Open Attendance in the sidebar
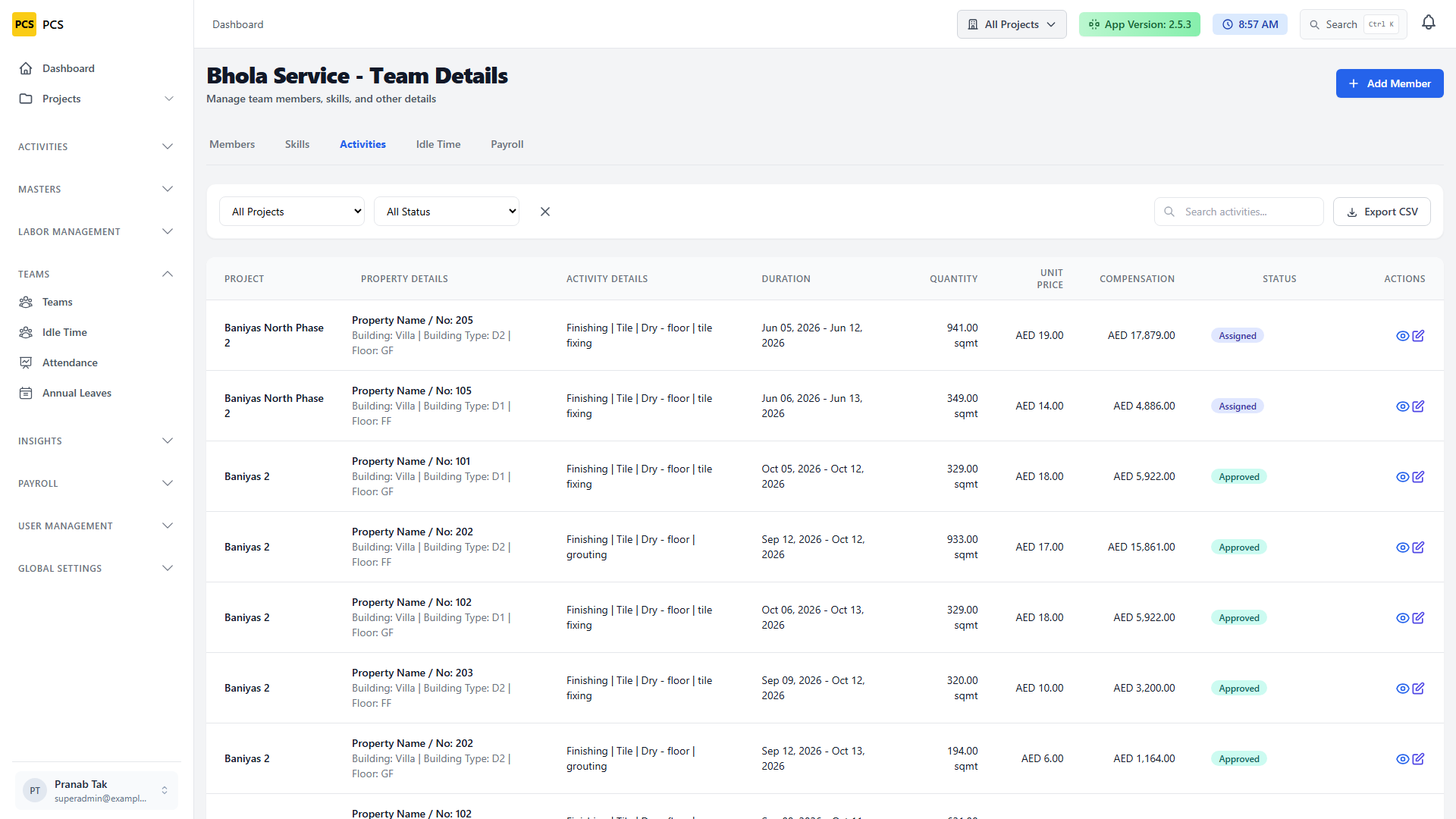 point(96,362)
